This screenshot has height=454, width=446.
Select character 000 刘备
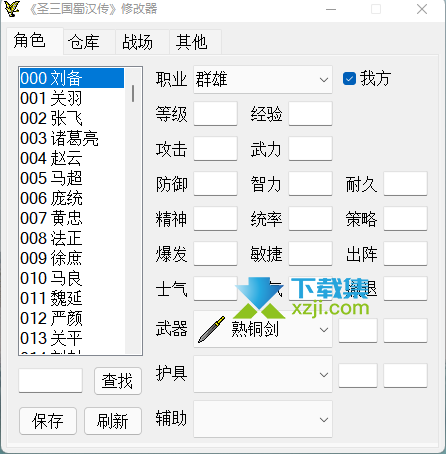72,78
